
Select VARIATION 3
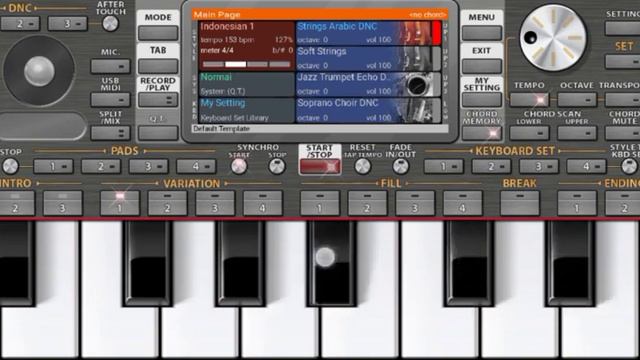coord(215,203)
